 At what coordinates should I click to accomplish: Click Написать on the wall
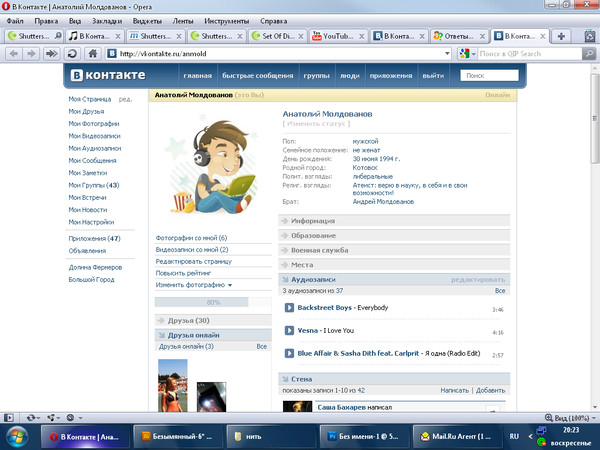point(454,390)
